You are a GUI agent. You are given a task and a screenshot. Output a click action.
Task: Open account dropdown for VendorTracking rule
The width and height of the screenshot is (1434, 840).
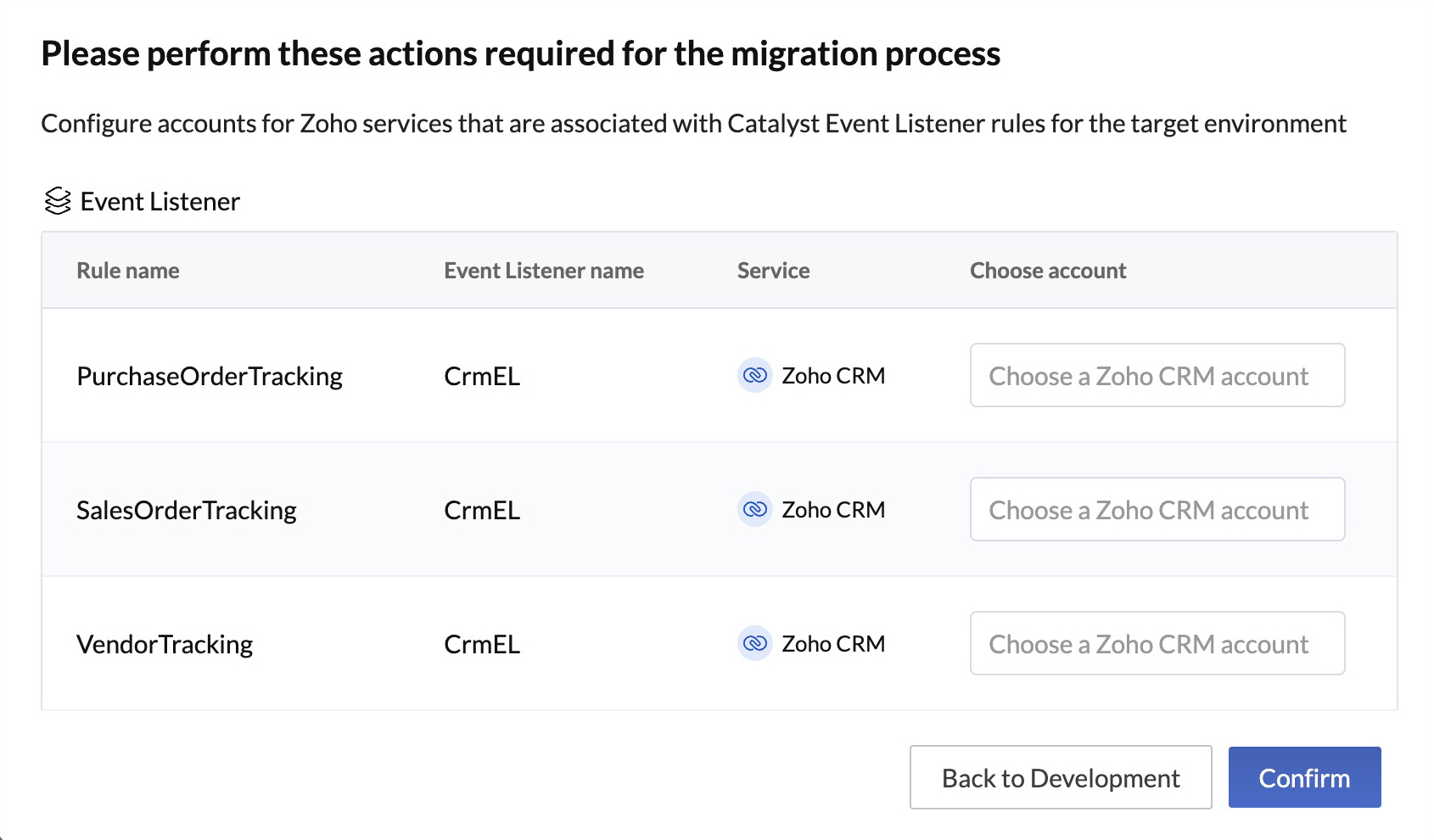click(x=1157, y=643)
